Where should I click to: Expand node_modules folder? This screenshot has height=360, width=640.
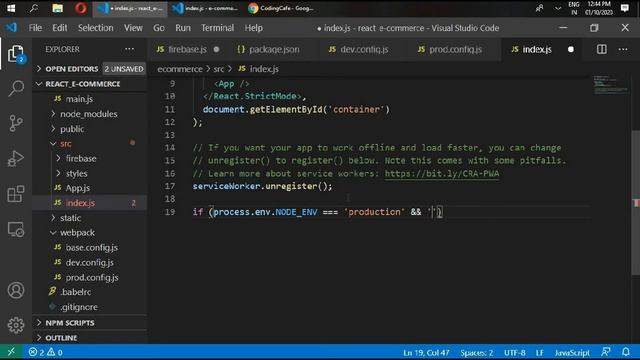click(89, 114)
